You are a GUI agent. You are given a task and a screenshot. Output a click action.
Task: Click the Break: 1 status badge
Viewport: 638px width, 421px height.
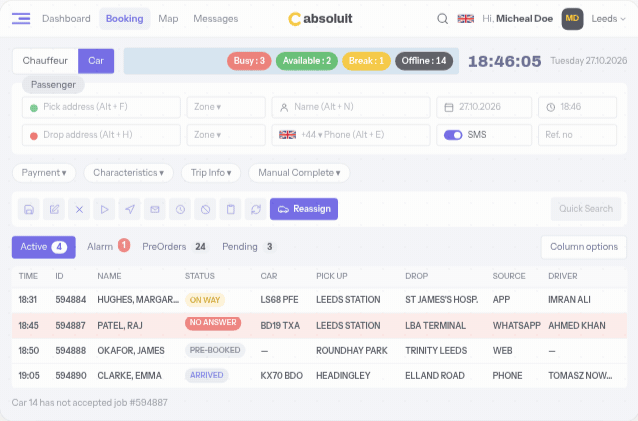point(366,61)
